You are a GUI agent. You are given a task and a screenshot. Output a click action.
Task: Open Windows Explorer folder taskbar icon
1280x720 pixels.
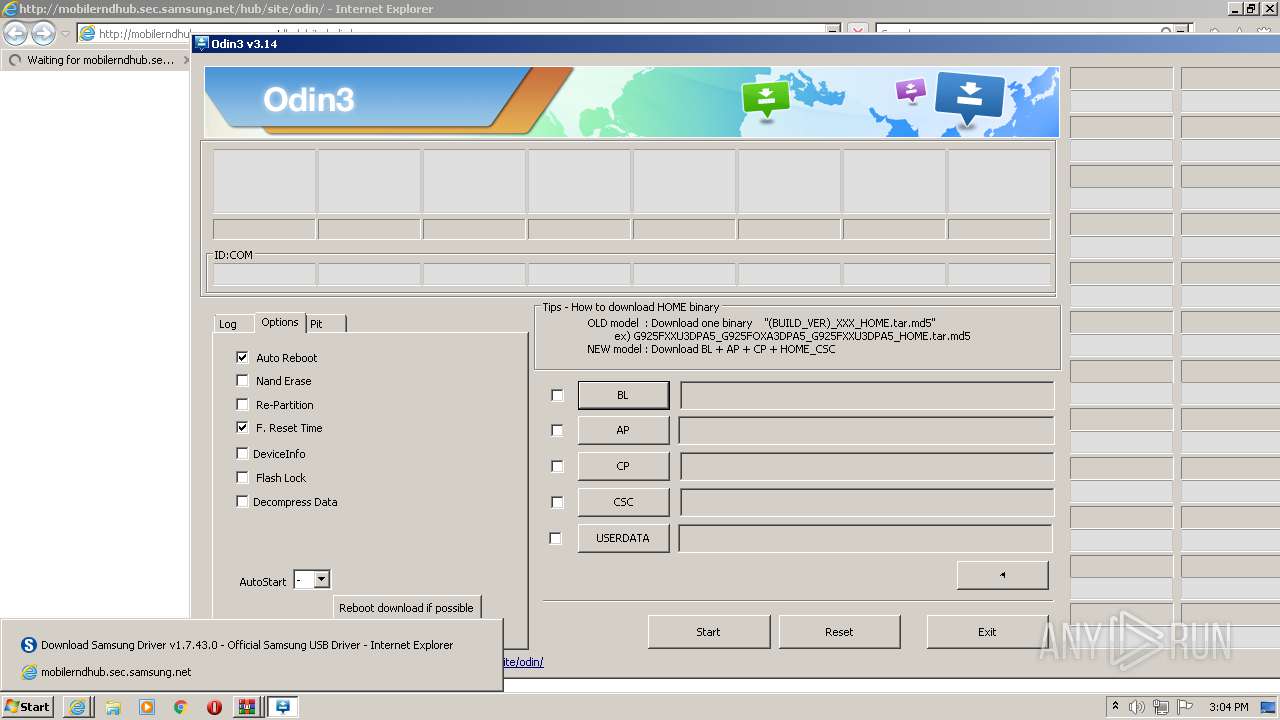click(113, 707)
